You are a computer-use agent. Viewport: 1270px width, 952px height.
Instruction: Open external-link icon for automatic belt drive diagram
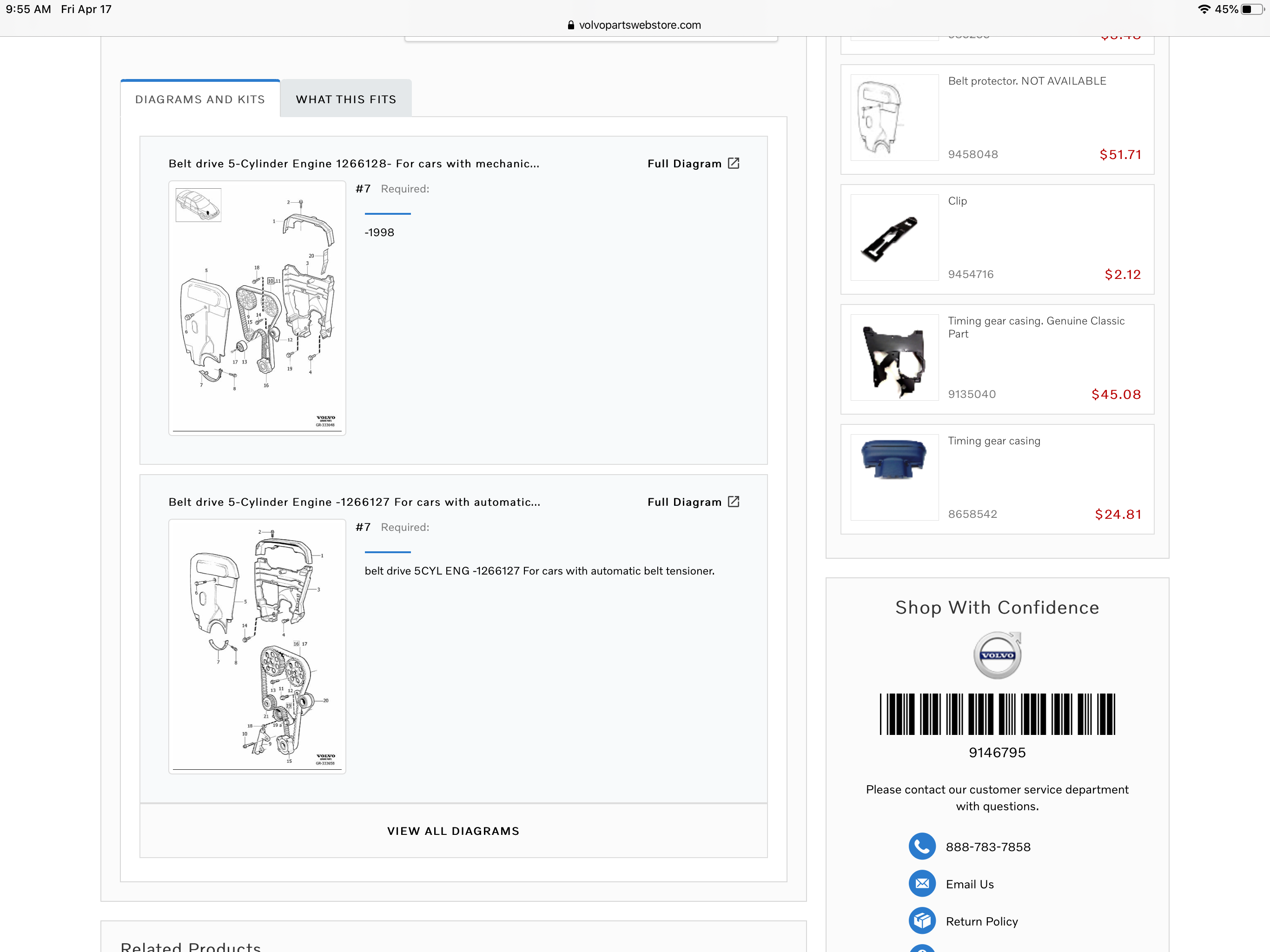point(733,501)
